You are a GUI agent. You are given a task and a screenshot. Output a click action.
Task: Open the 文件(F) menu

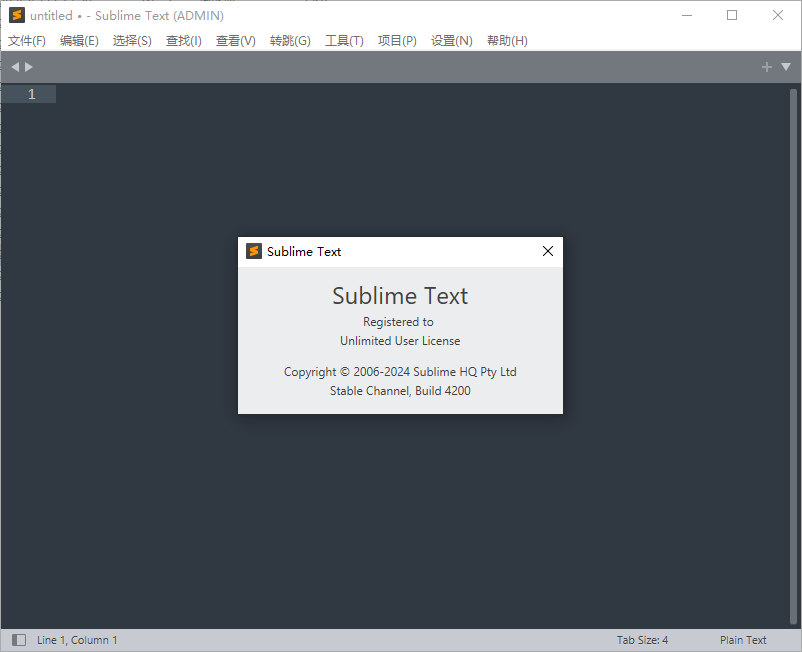point(27,41)
